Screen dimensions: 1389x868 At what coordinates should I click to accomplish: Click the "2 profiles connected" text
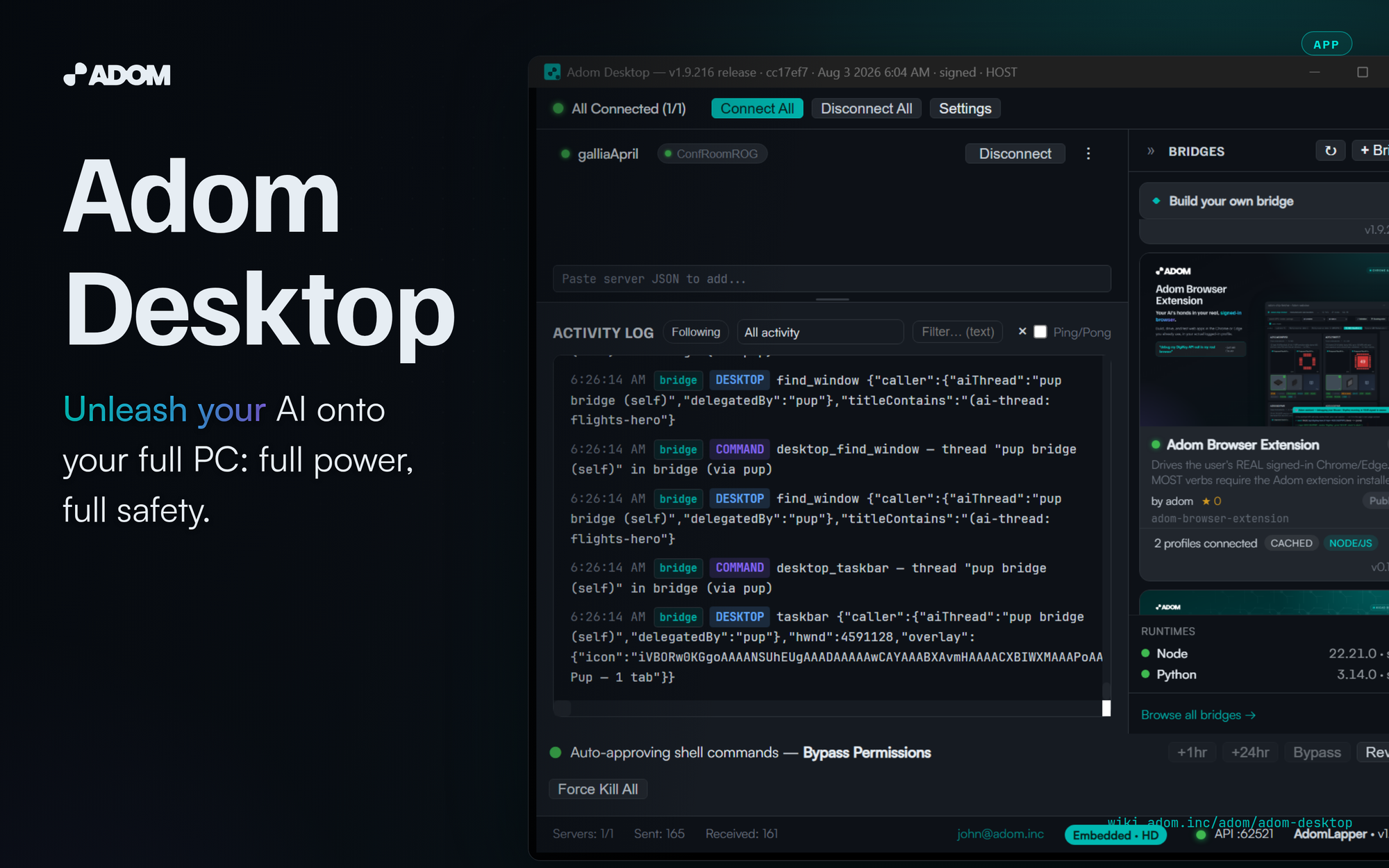click(1206, 543)
